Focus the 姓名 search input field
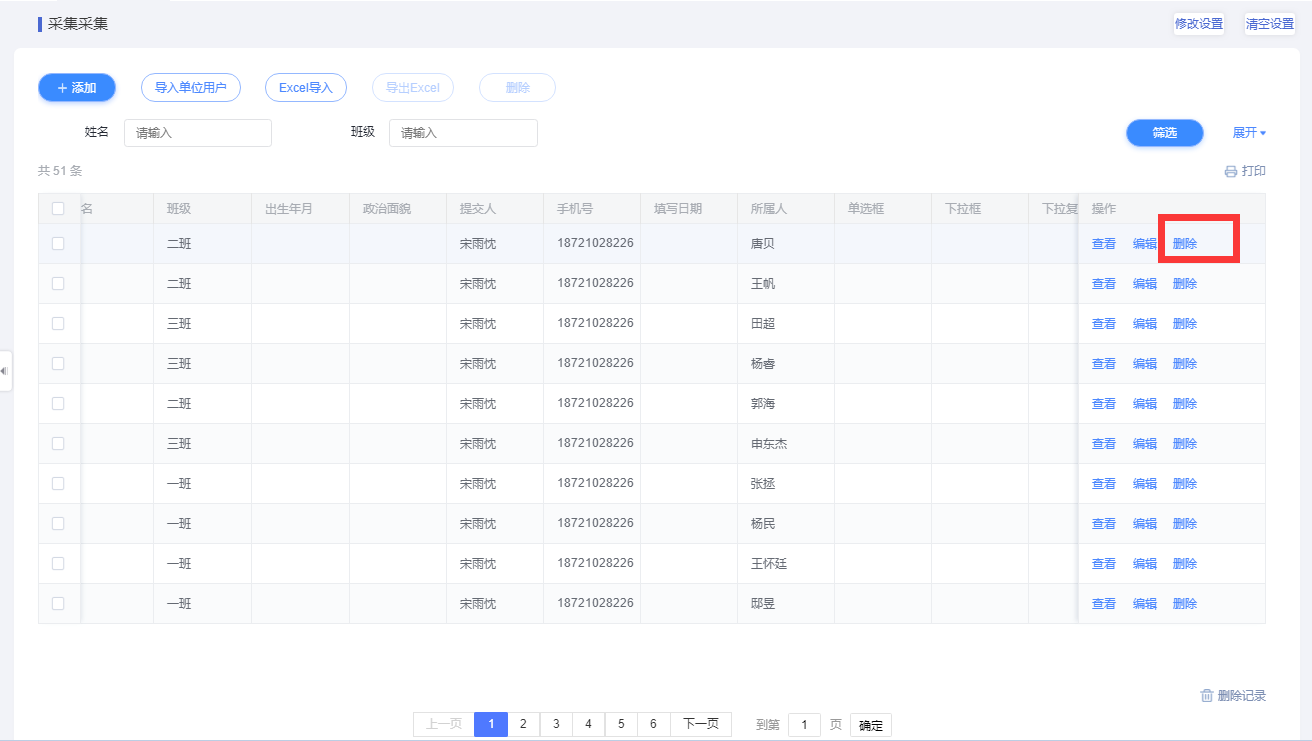The height and width of the screenshot is (741, 1312). 198,133
